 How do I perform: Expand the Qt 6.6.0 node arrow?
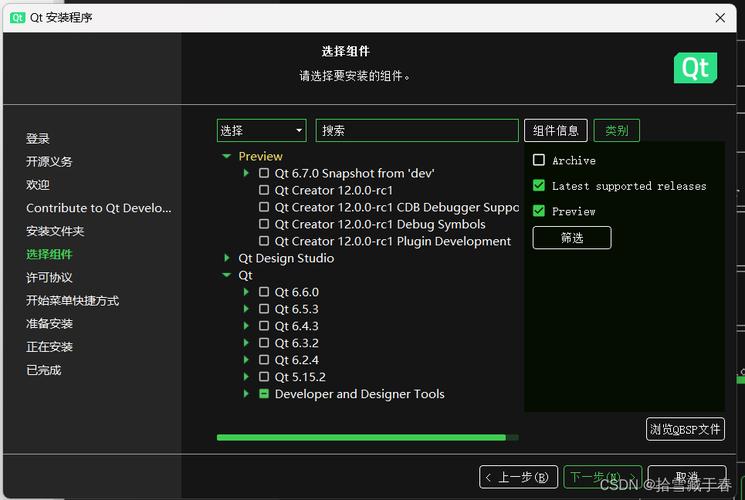246,292
